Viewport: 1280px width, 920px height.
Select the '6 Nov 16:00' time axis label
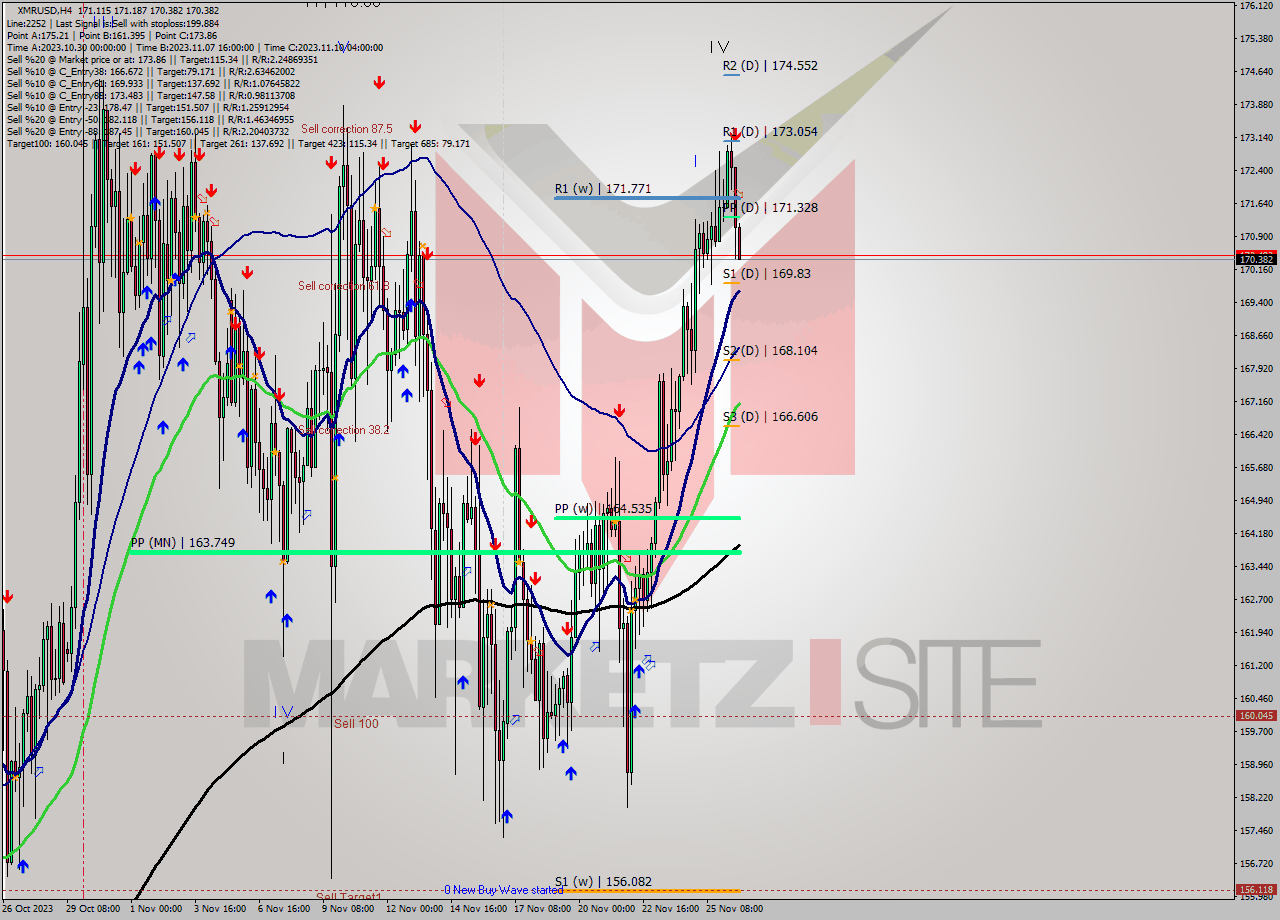coord(284,909)
